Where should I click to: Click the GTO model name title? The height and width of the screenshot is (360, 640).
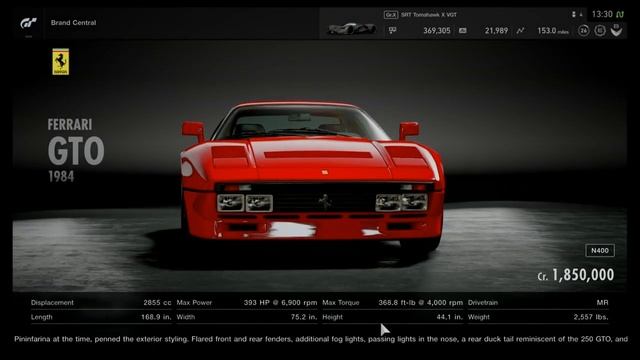pos(76,151)
